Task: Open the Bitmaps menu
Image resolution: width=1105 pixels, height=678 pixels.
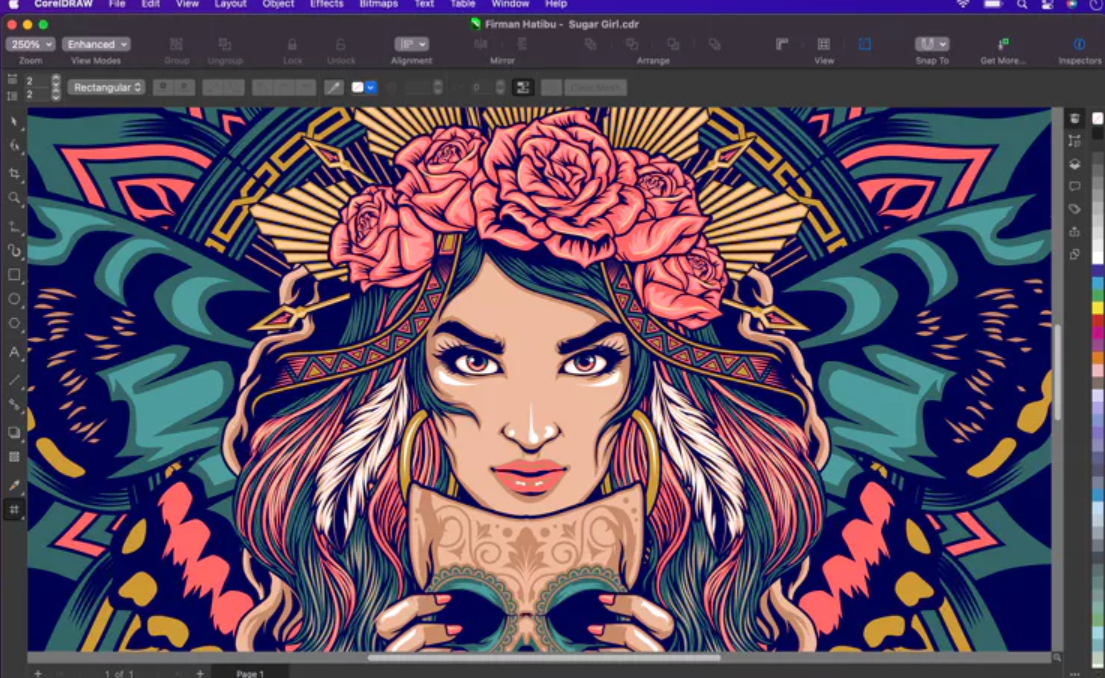Action: (379, 4)
